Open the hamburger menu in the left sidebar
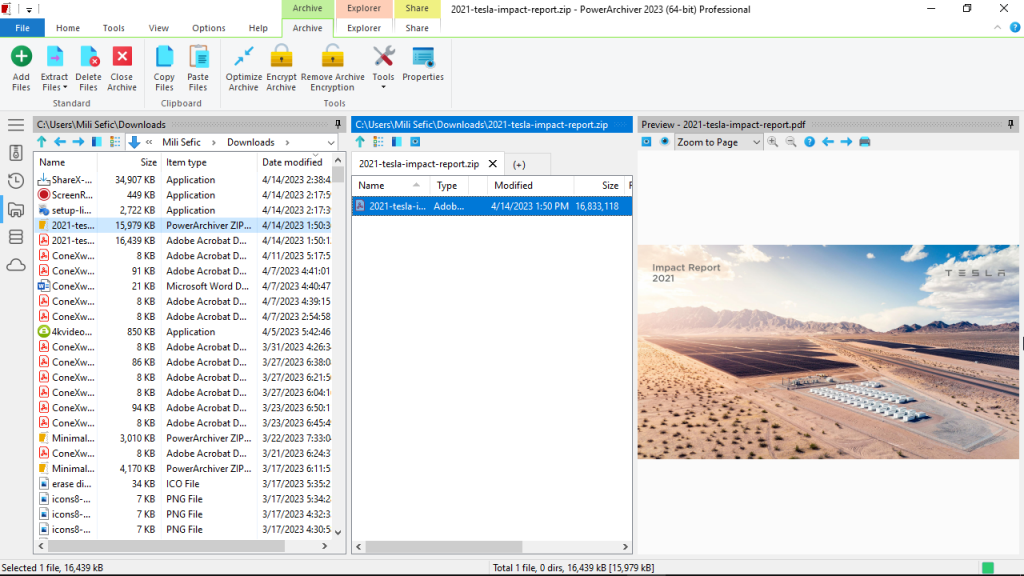Image resolution: width=1024 pixels, height=576 pixels. click(16, 125)
